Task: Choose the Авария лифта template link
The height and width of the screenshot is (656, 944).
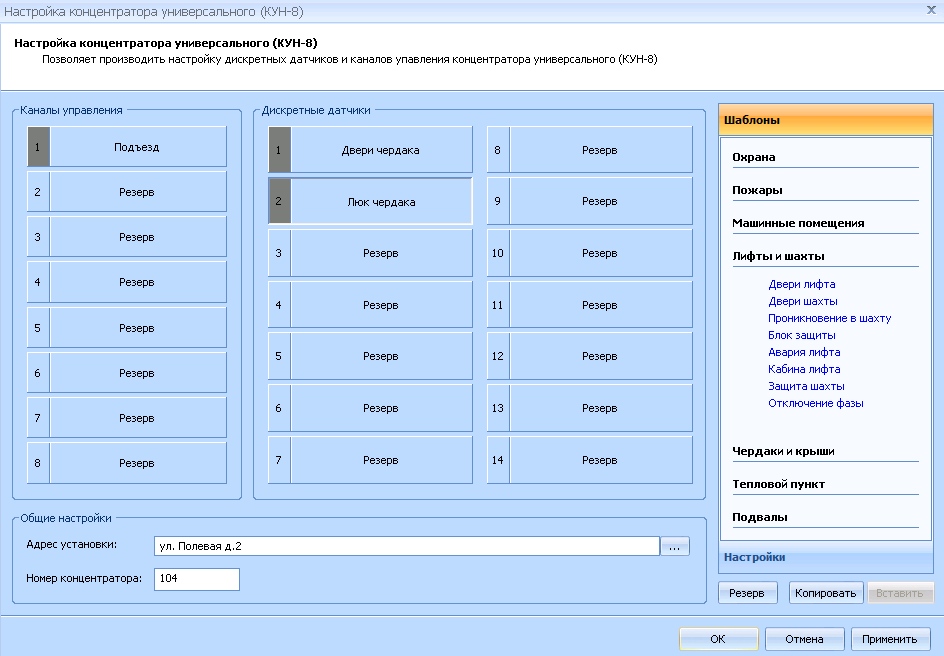Action: pyautogui.click(x=804, y=352)
